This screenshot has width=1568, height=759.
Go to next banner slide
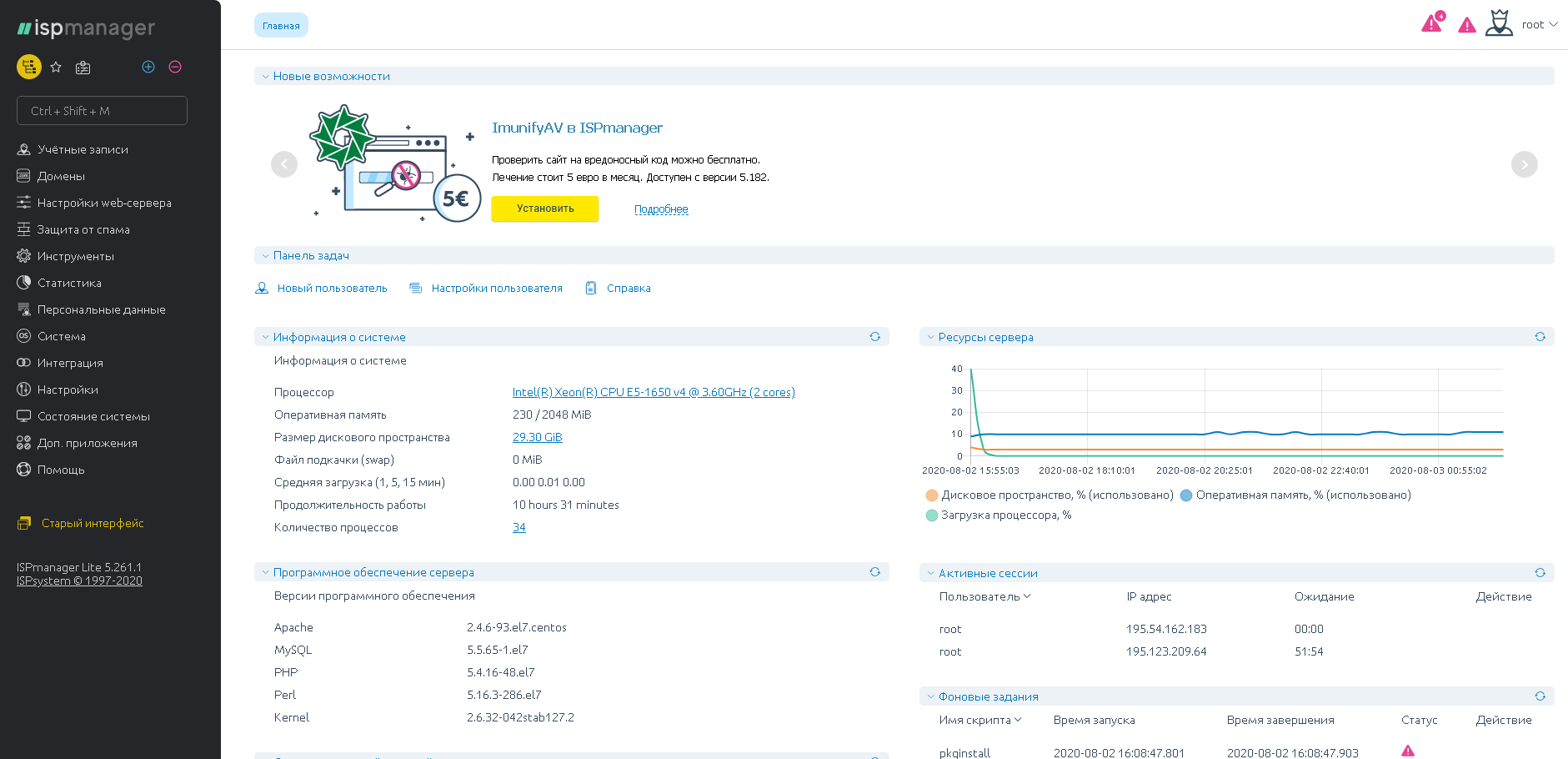pos(1525,164)
